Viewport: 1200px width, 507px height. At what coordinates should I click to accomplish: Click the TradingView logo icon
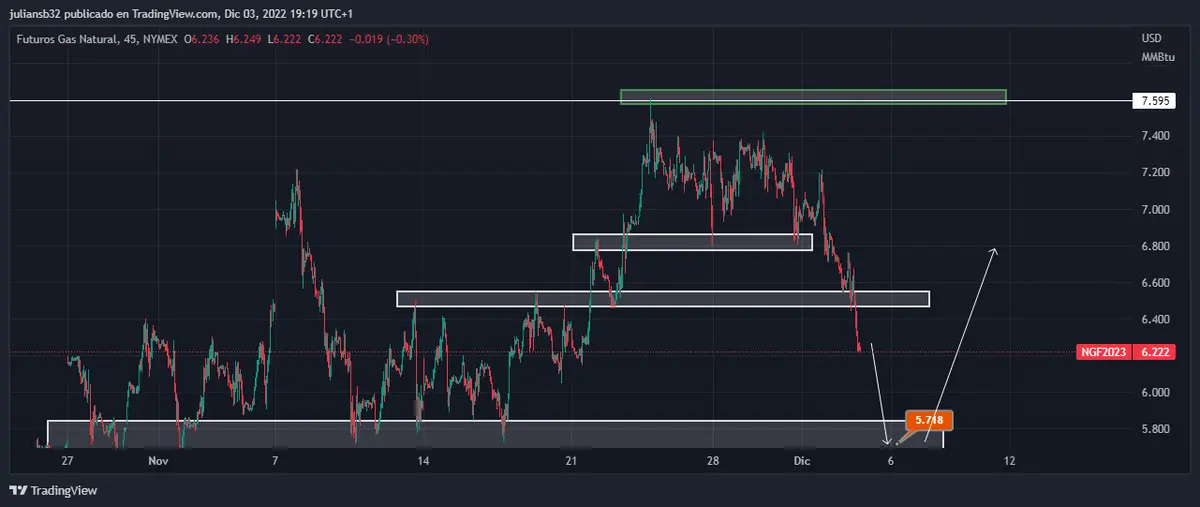click(17, 490)
